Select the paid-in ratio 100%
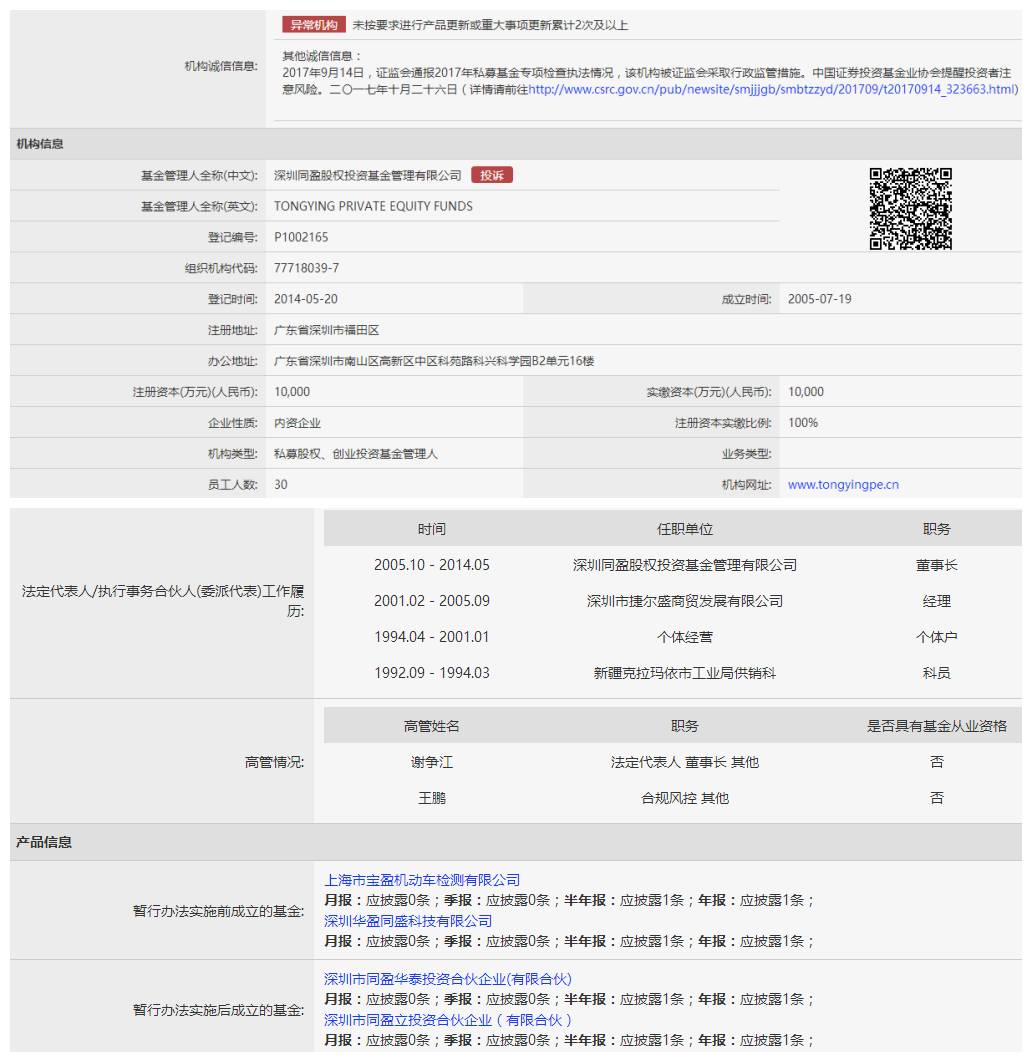The image size is (1032, 1062). click(803, 423)
